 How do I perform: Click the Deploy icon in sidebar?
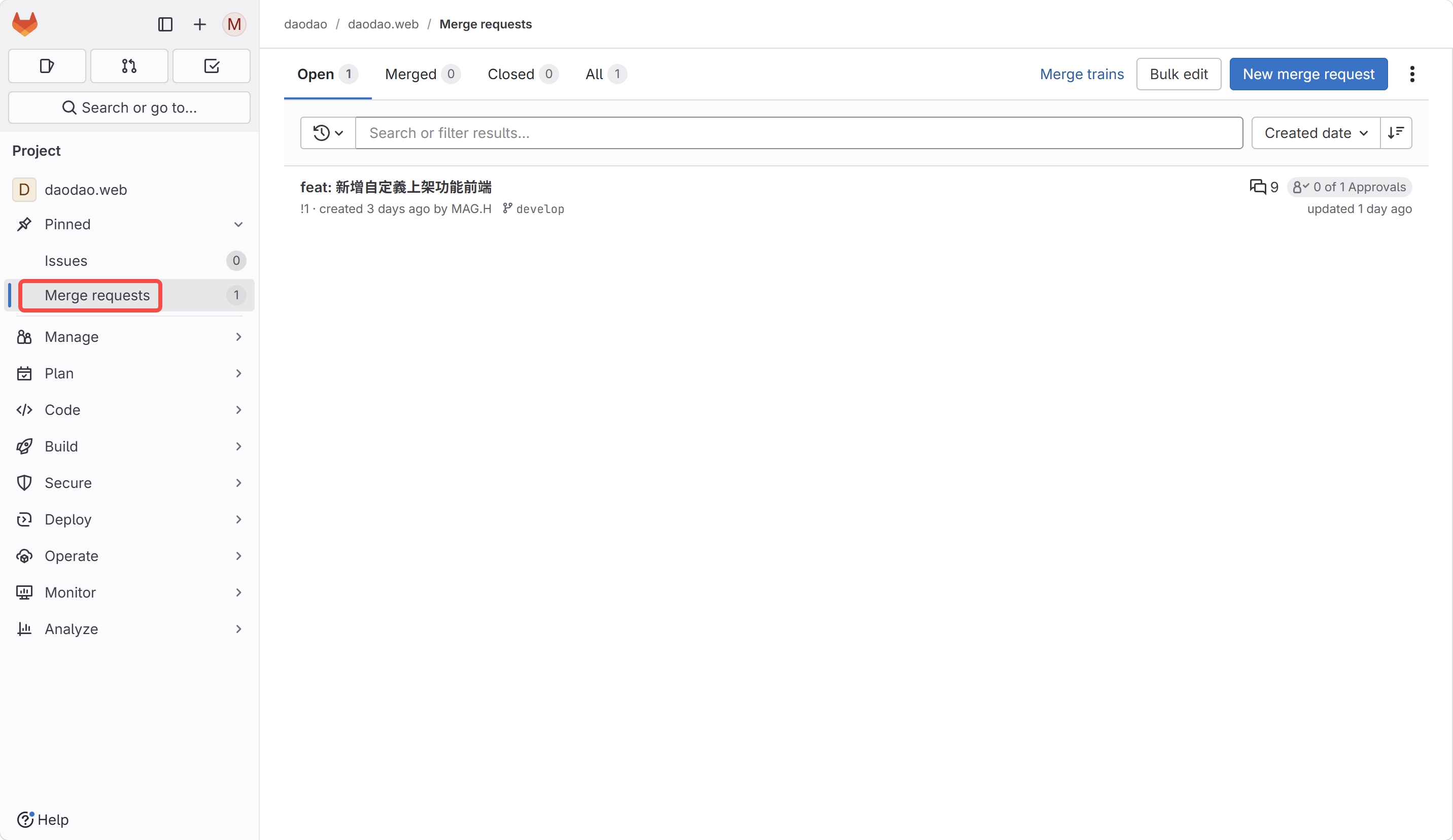coord(24,519)
